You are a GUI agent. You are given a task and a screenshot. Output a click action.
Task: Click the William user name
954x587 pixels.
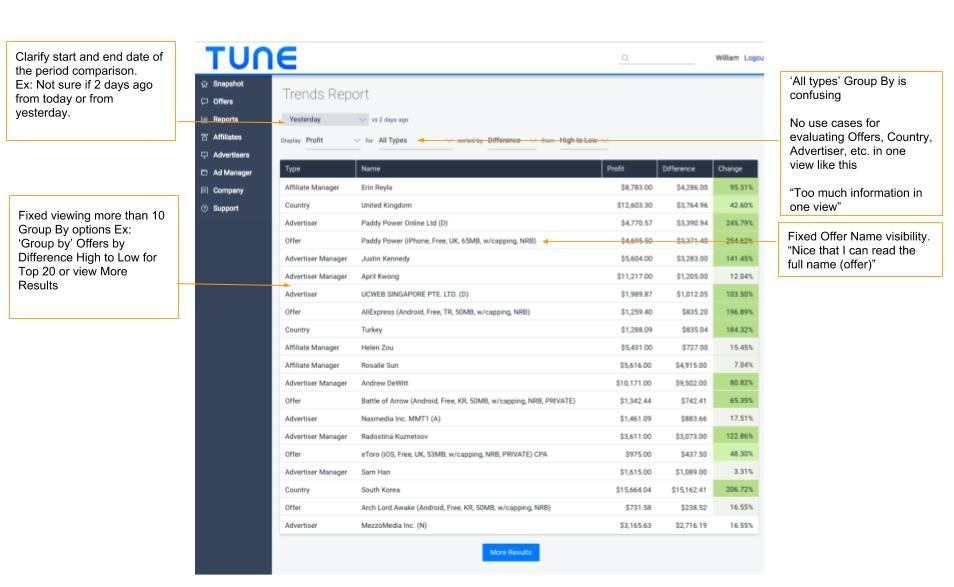727,58
